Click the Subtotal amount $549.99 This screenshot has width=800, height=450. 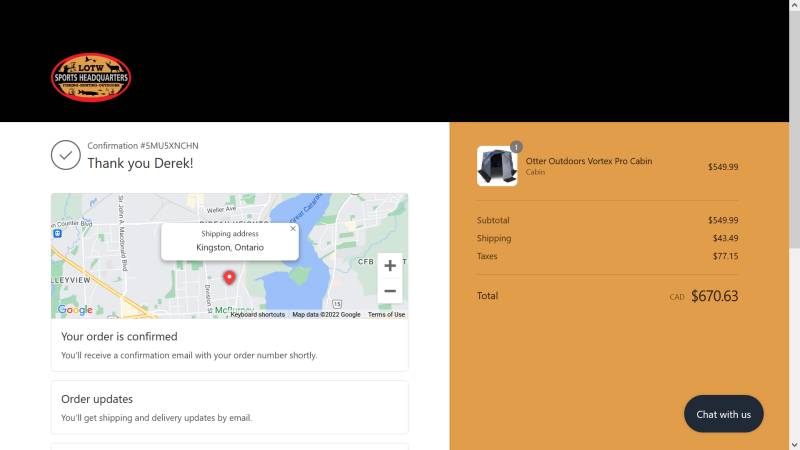coord(723,220)
